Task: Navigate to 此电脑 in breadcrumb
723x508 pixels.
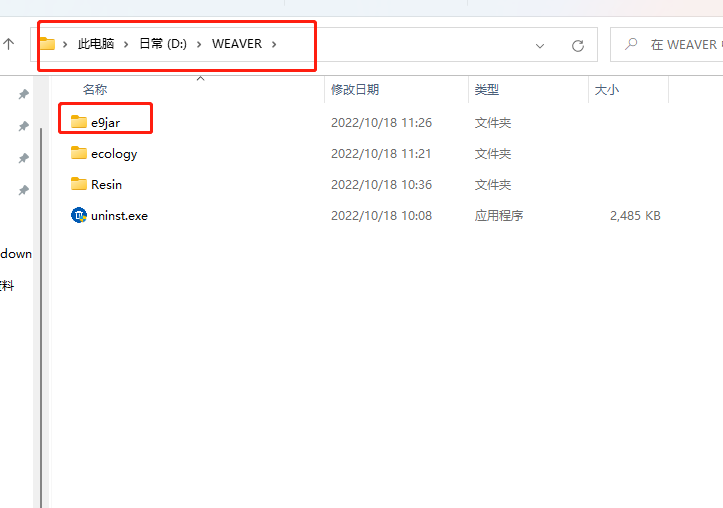Action: (x=96, y=44)
